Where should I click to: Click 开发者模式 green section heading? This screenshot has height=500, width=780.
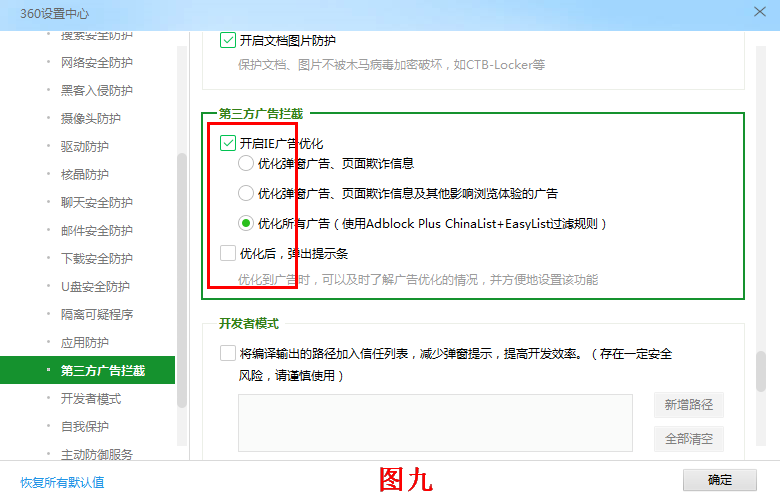click(x=249, y=324)
